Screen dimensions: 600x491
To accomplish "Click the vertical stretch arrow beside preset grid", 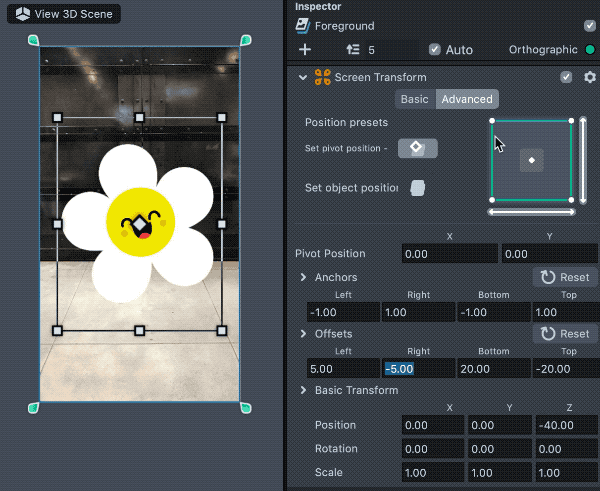I will tap(583, 160).
